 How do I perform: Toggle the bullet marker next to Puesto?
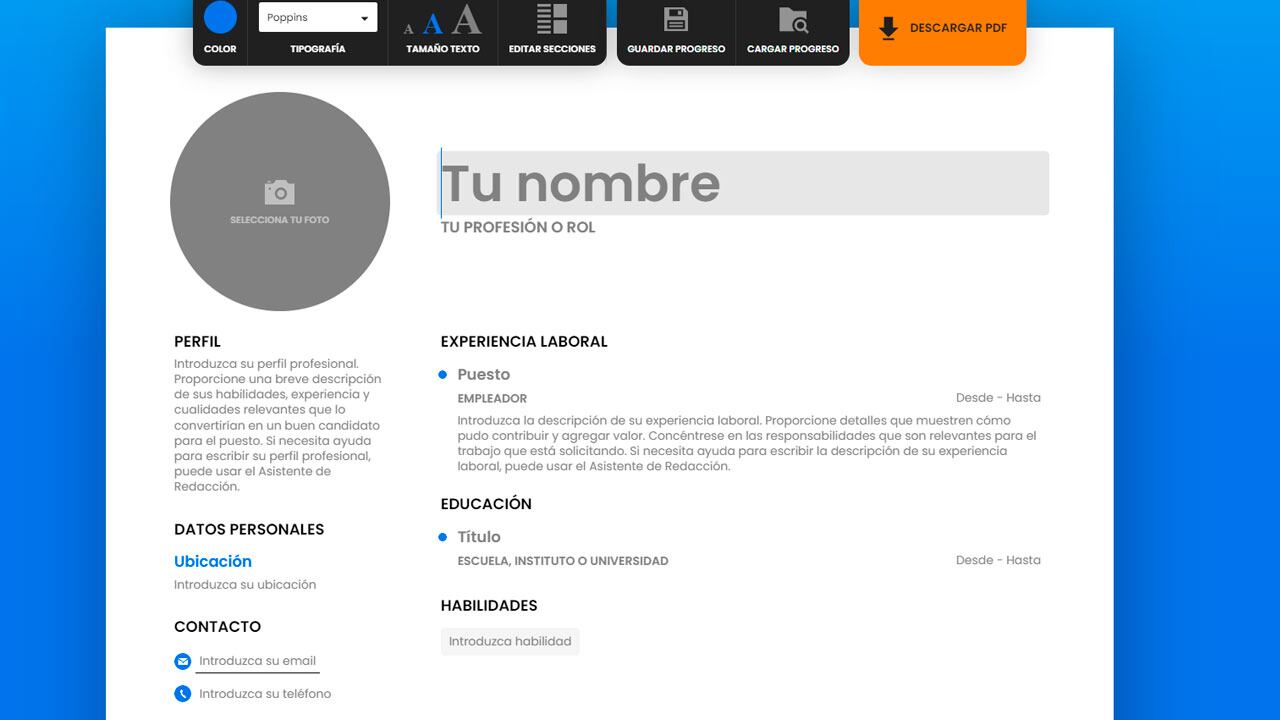point(442,374)
